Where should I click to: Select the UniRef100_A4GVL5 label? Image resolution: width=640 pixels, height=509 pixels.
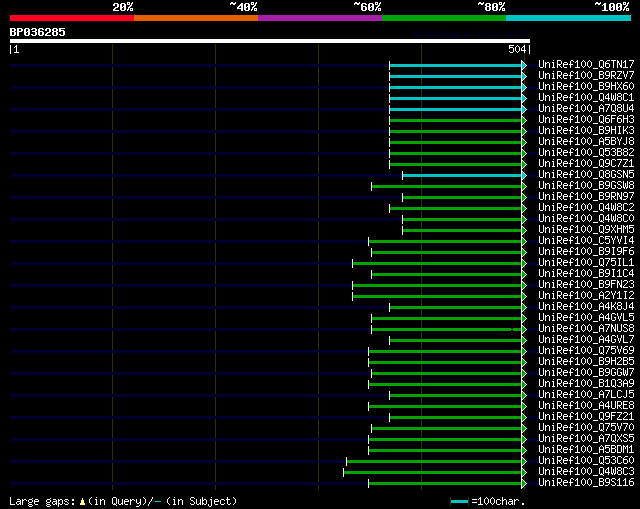coord(586,318)
